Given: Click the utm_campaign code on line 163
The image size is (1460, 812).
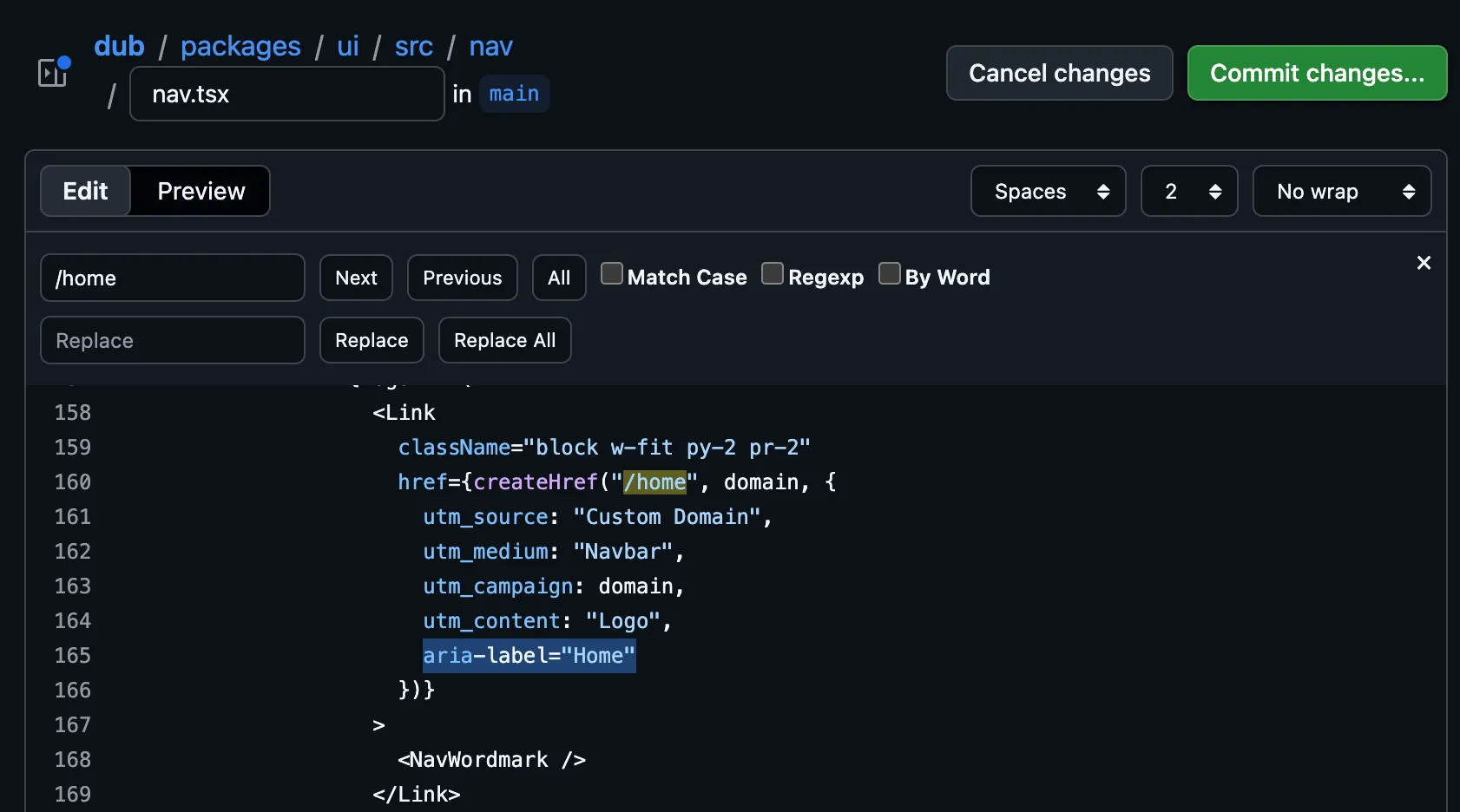Looking at the screenshot, I should pyautogui.click(x=498, y=586).
